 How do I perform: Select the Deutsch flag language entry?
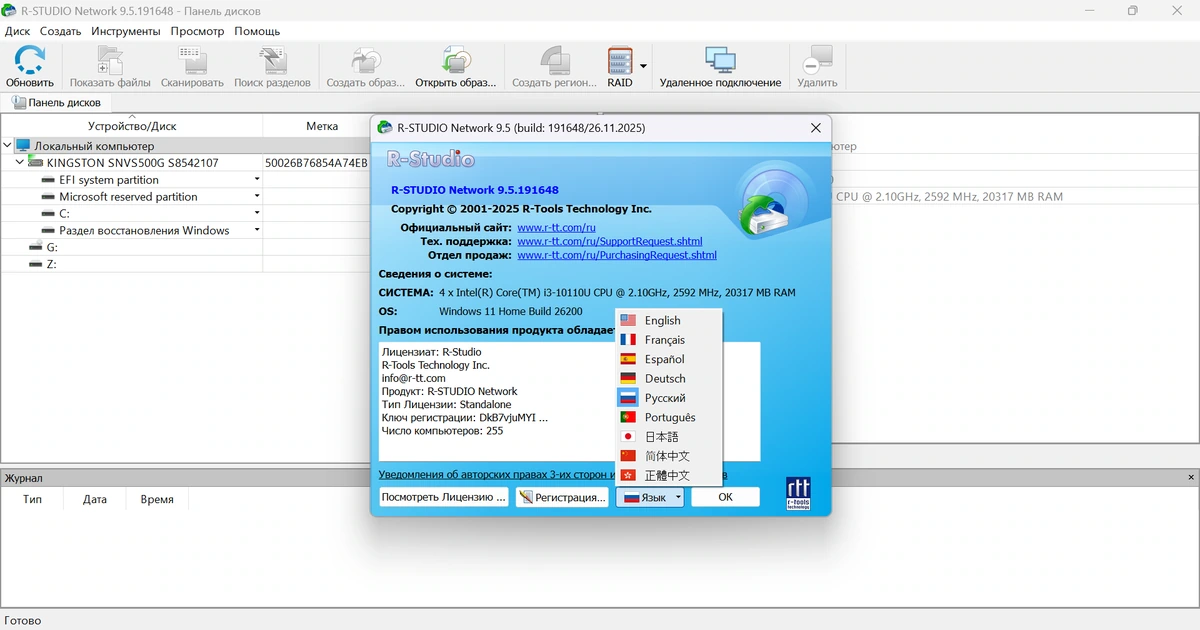[x=668, y=378]
